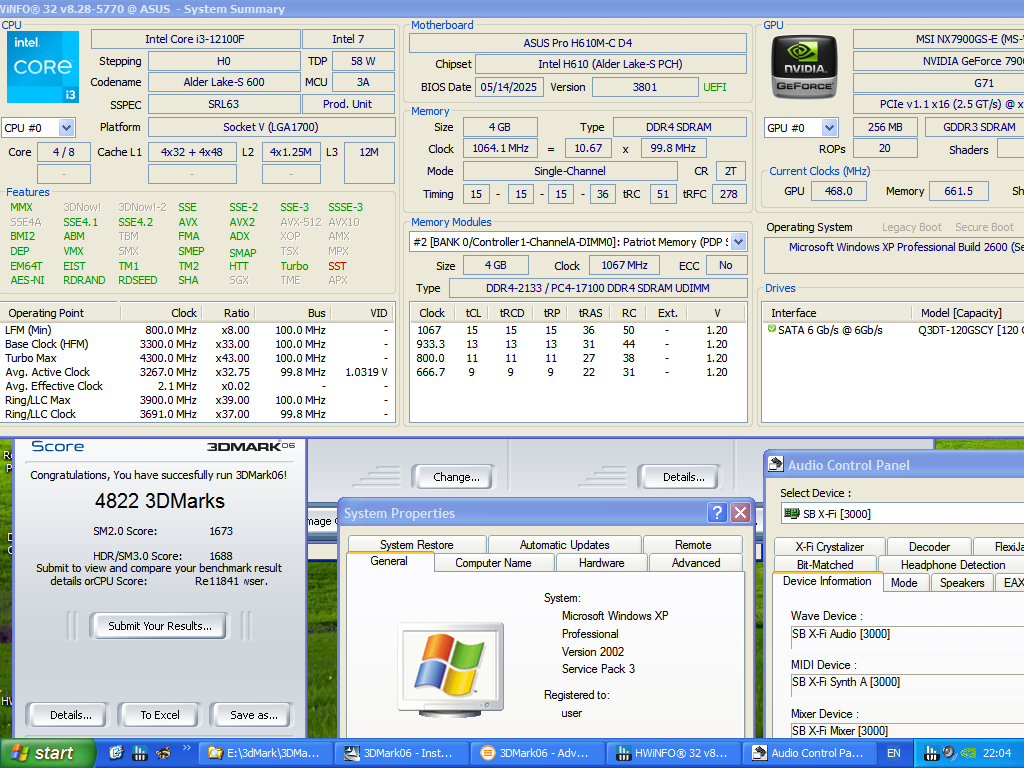Click the green SATA drive status icon

coord(771,329)
